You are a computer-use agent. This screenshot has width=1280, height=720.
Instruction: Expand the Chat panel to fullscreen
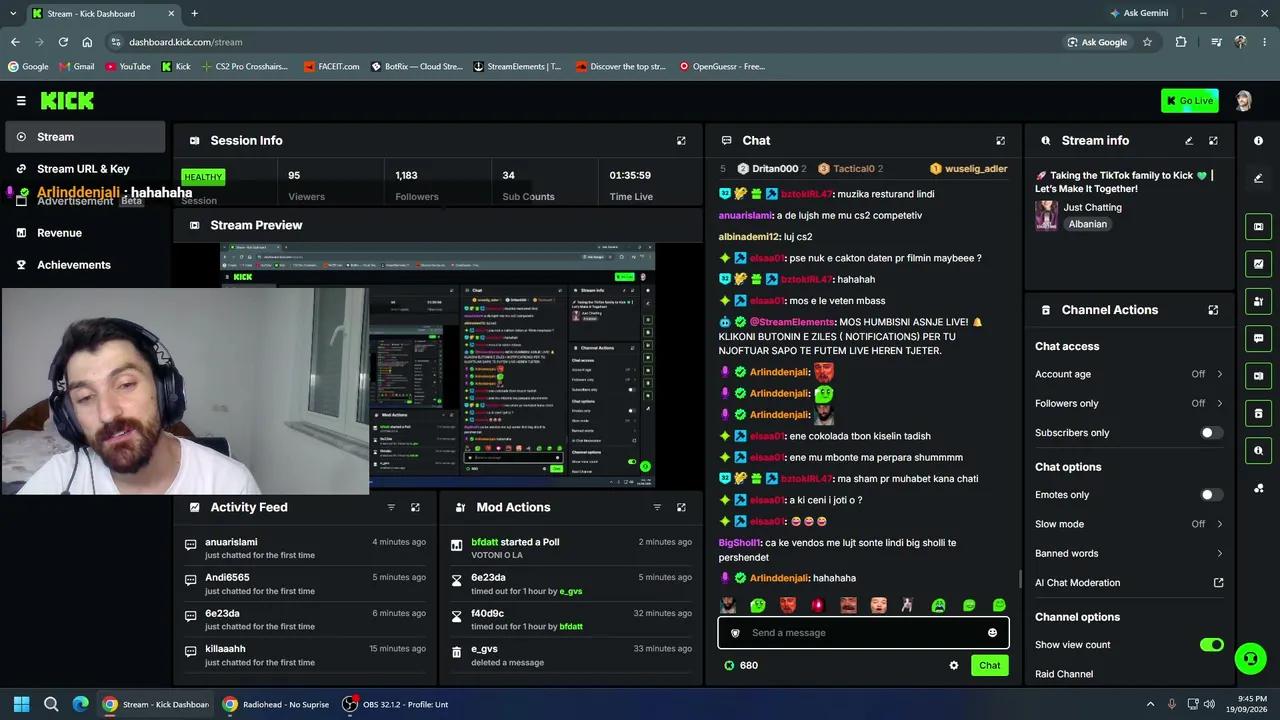[1000, 141]
